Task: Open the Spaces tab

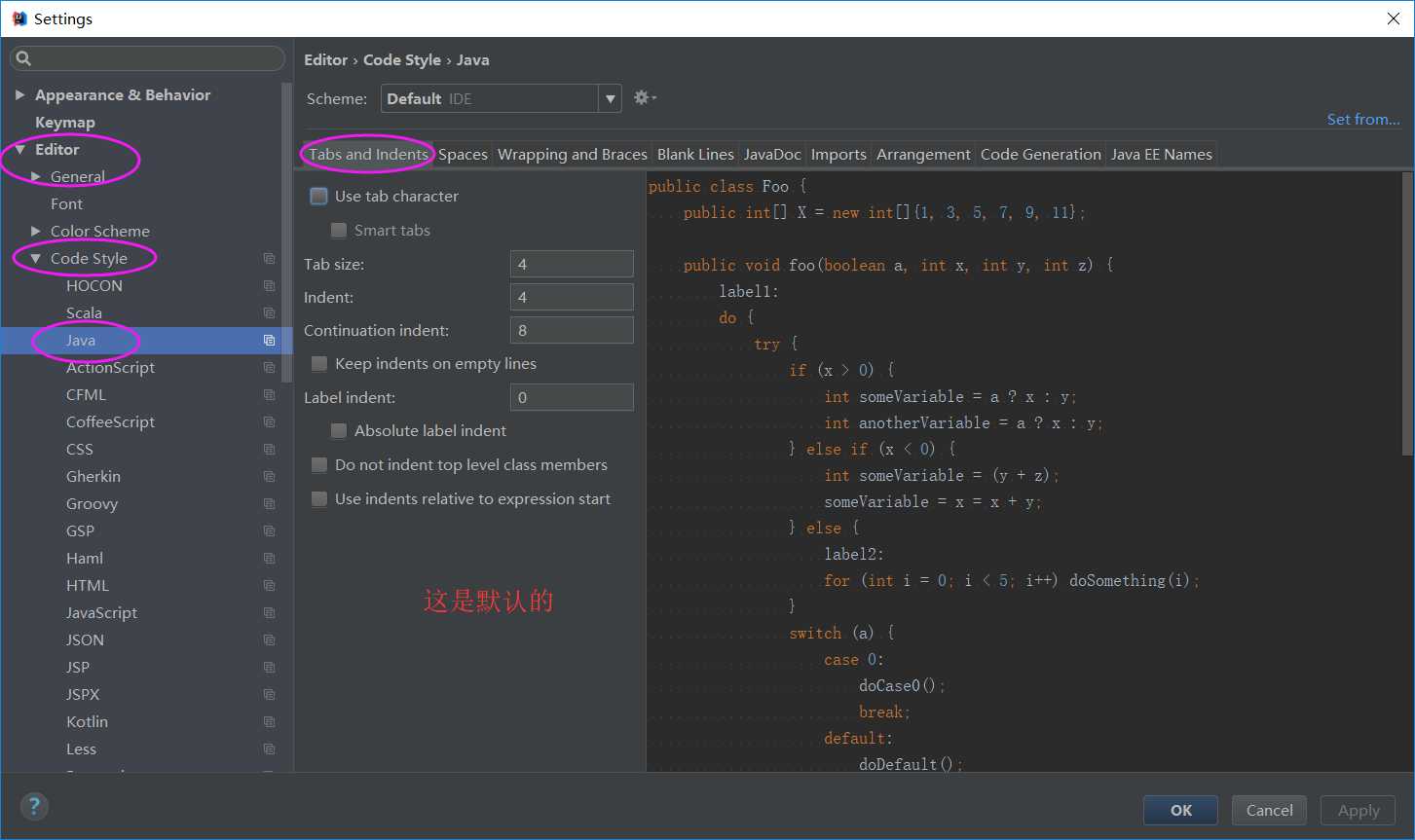Action: 463,154
